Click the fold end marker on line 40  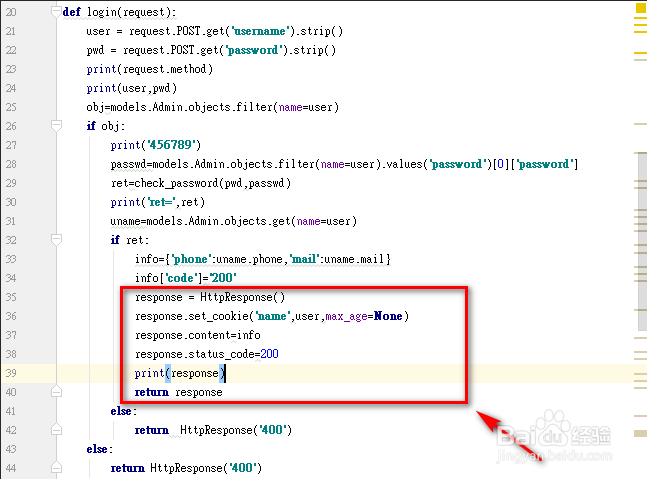pyautogui.click(x=57, y=392)
